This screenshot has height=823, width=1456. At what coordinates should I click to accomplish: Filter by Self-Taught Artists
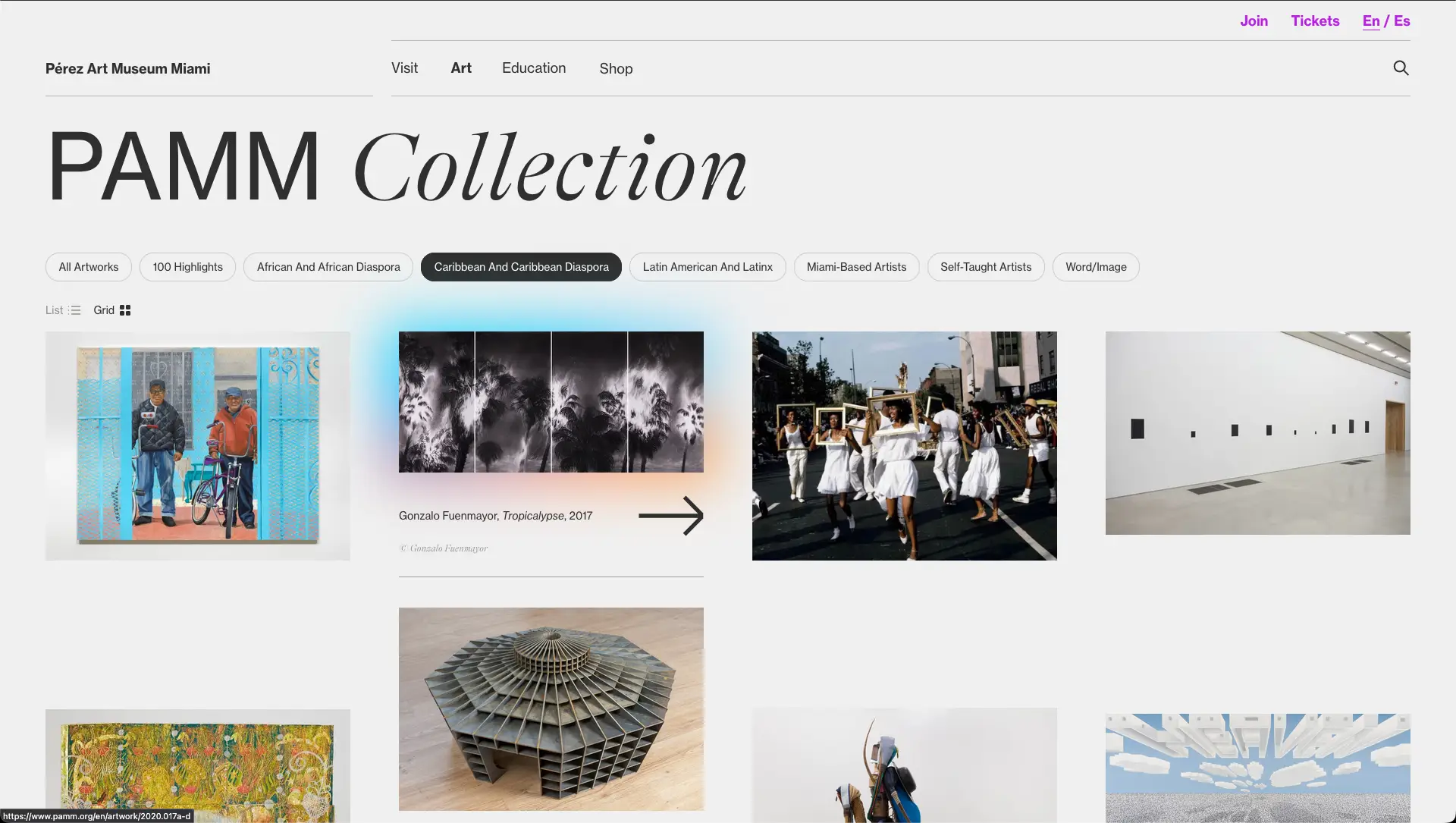[x=986, y=267]
